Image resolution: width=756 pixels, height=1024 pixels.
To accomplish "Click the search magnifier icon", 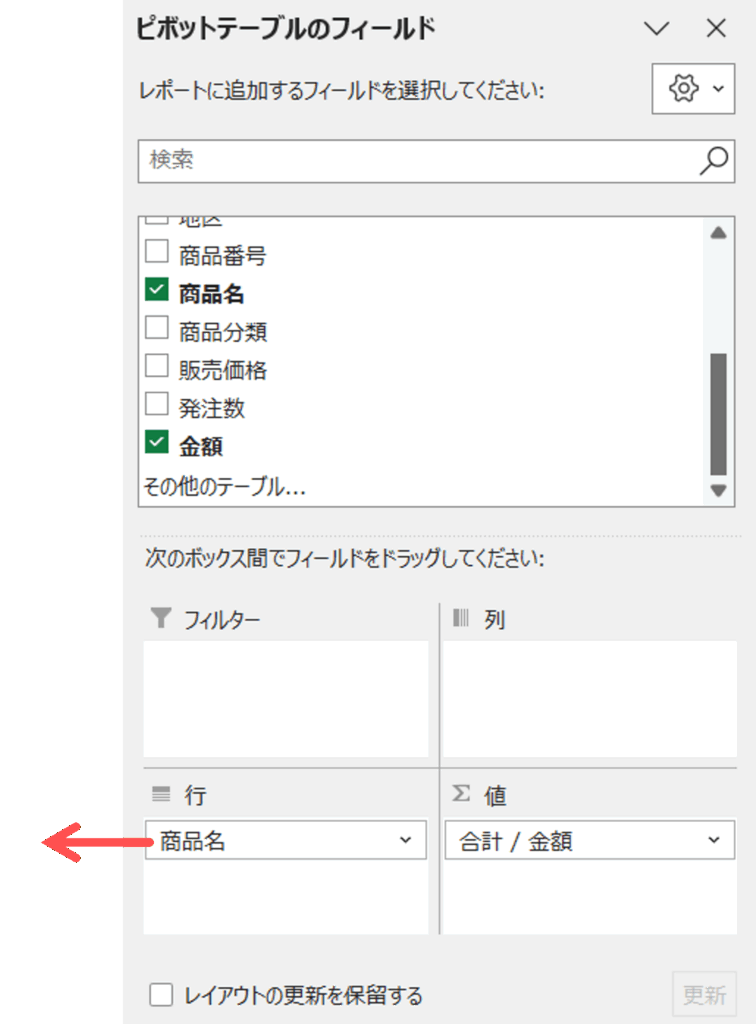I will tap(713, 160).
